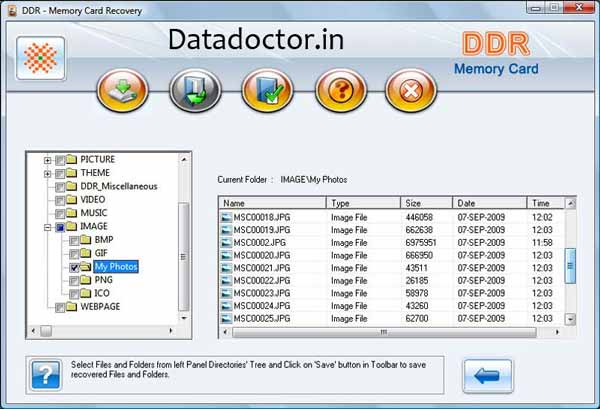Click the orange Exit X toolbar button

[x=411, y=90]
